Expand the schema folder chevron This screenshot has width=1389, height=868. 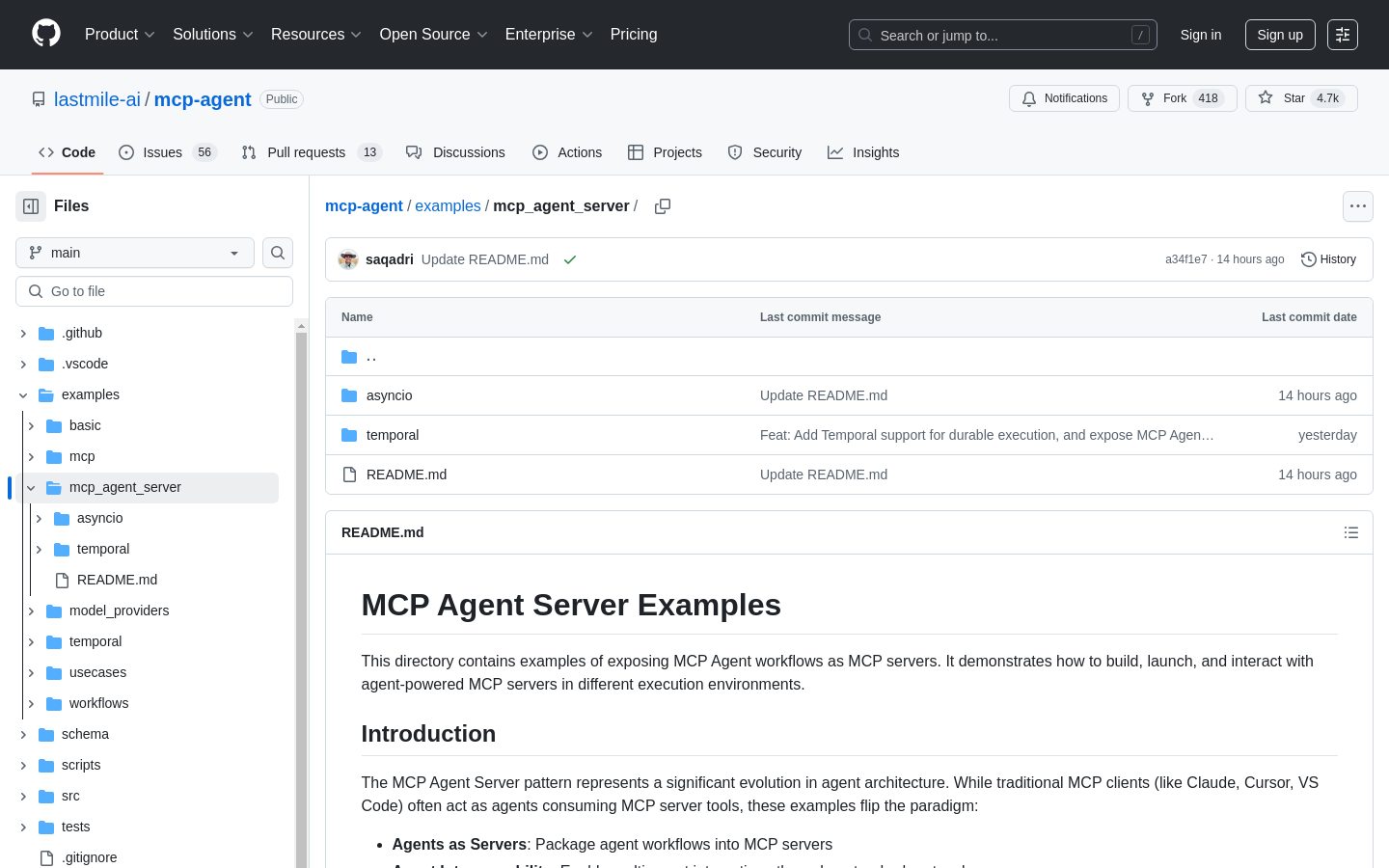point(23,735)
